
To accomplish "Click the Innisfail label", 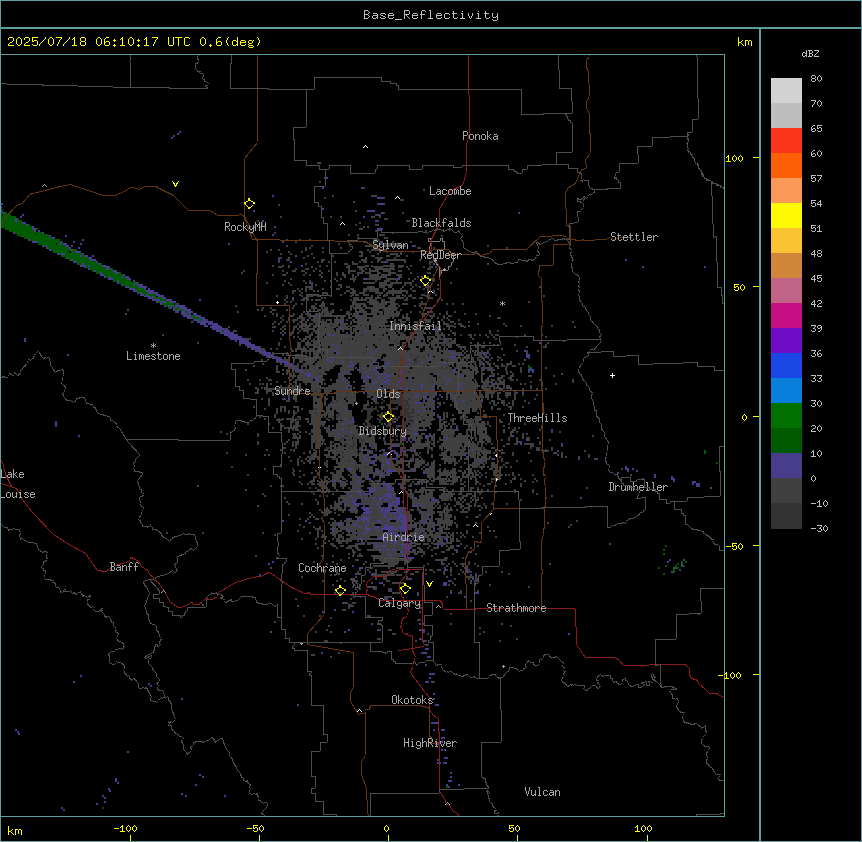I will point(415,326).
